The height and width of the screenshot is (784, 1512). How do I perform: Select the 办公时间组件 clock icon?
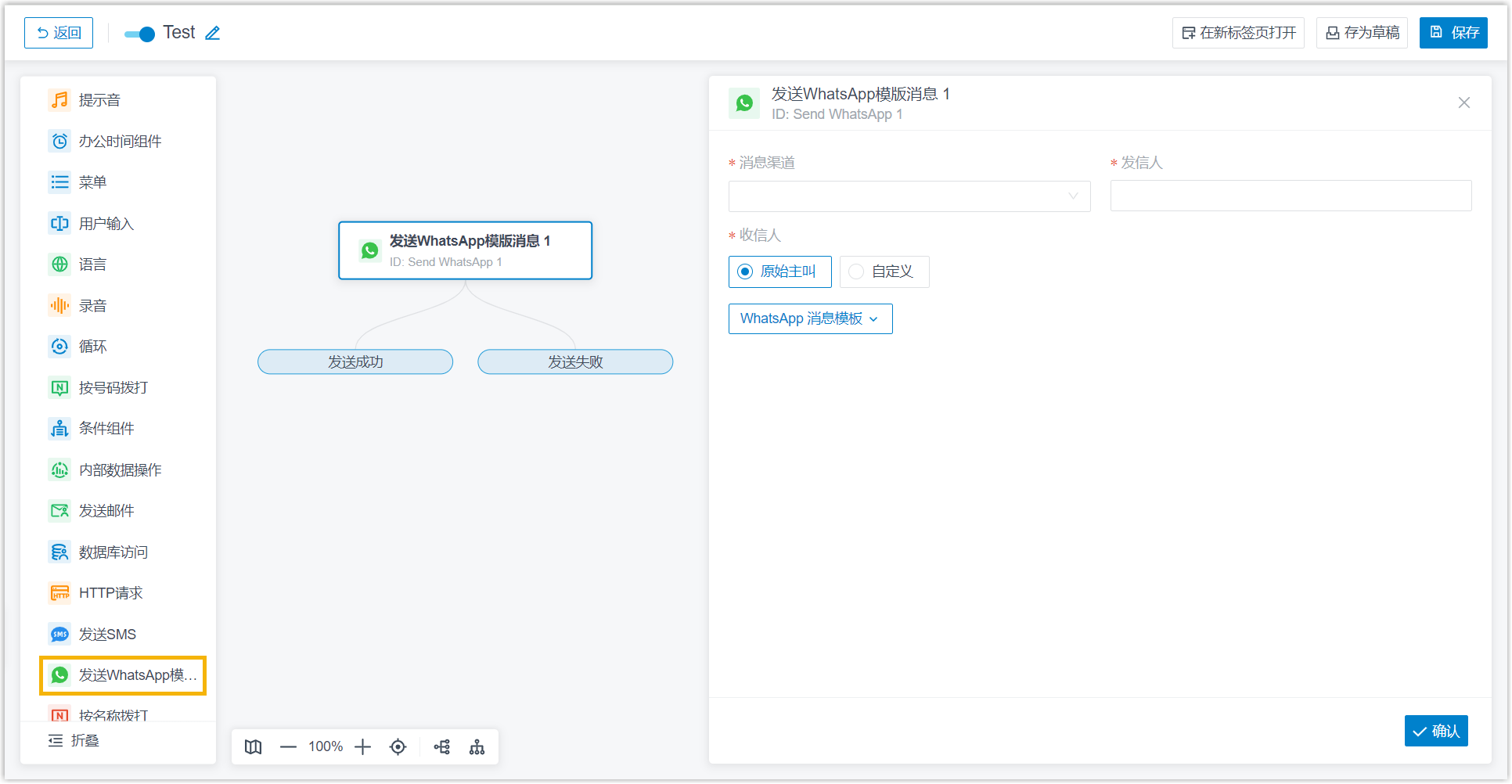coord(59,142)
